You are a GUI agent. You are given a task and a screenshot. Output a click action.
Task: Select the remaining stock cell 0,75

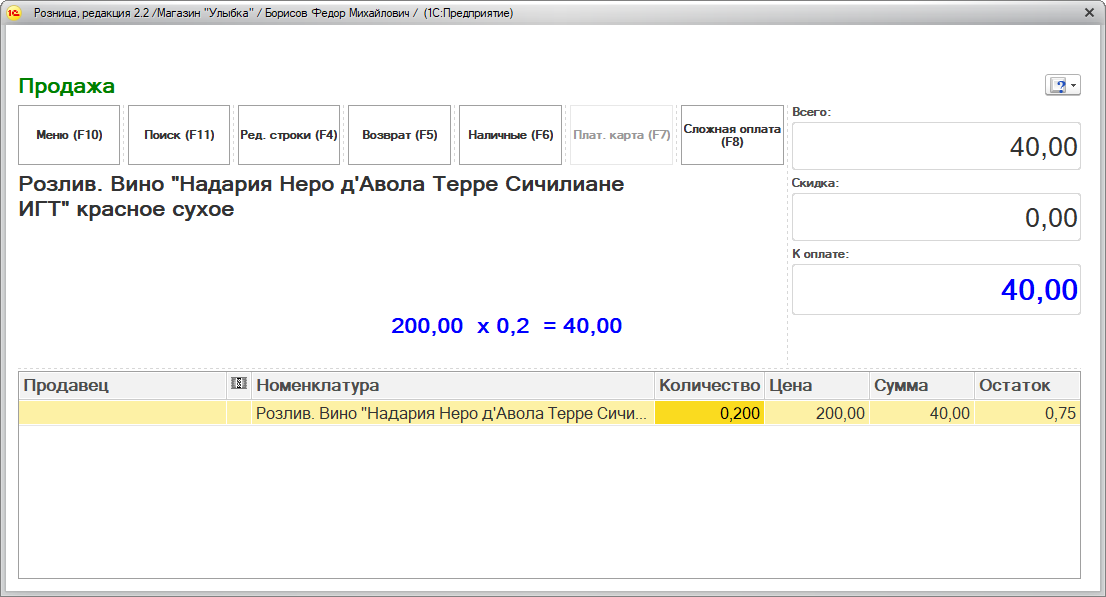pyautogui.click(x=1027, y=413)
